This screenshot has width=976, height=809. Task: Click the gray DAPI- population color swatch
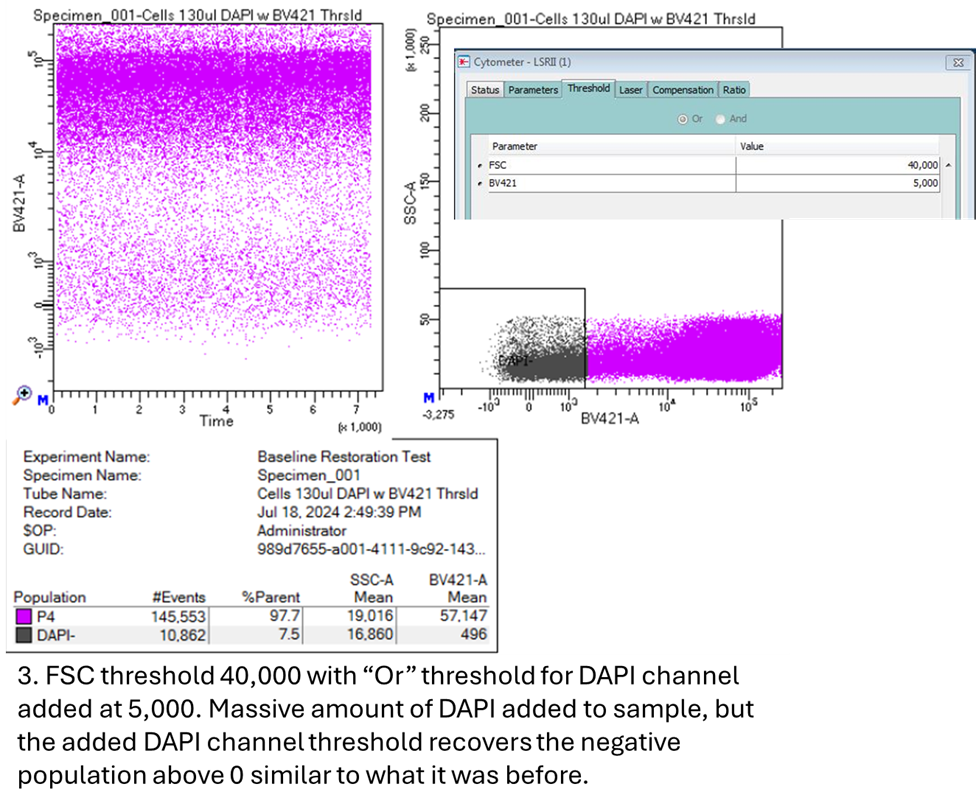[24, 635]
